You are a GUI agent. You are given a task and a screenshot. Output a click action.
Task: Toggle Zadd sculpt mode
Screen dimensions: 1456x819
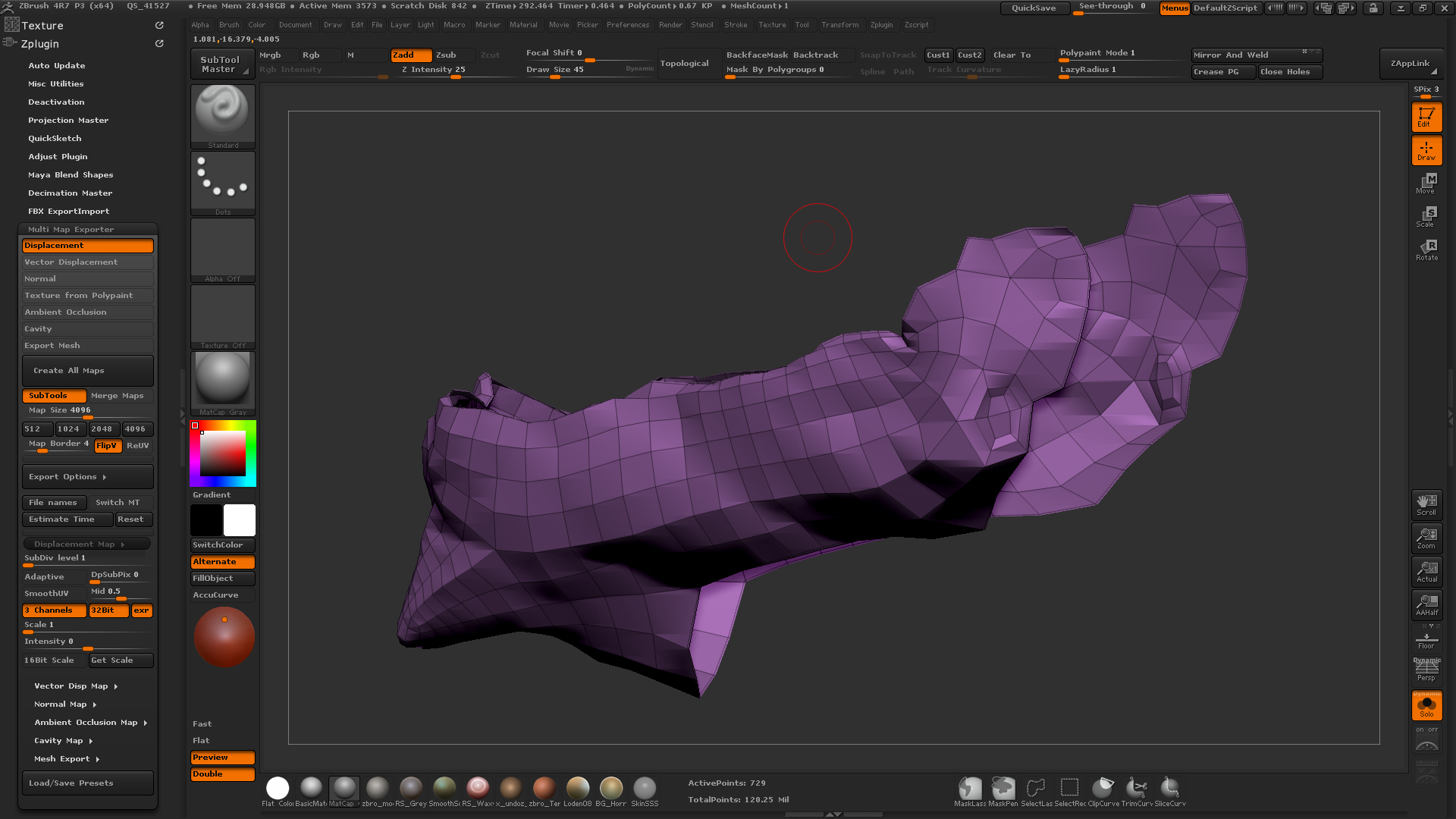coord(411,55)
